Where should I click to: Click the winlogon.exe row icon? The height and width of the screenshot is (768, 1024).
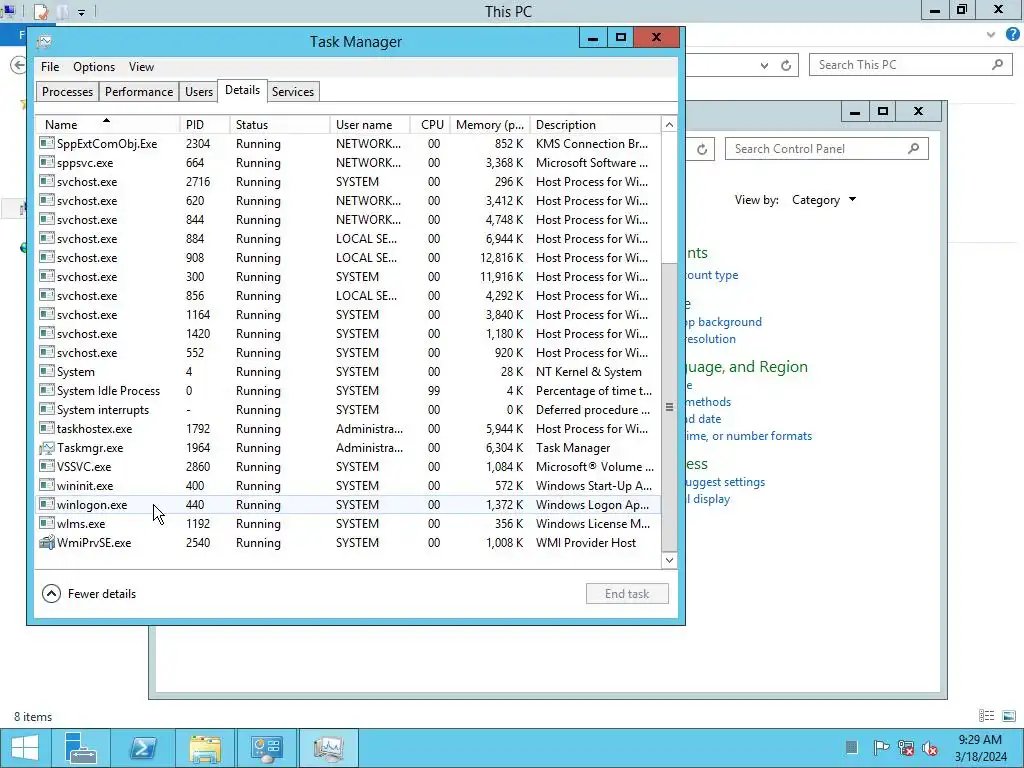click(x=46, y=505)
